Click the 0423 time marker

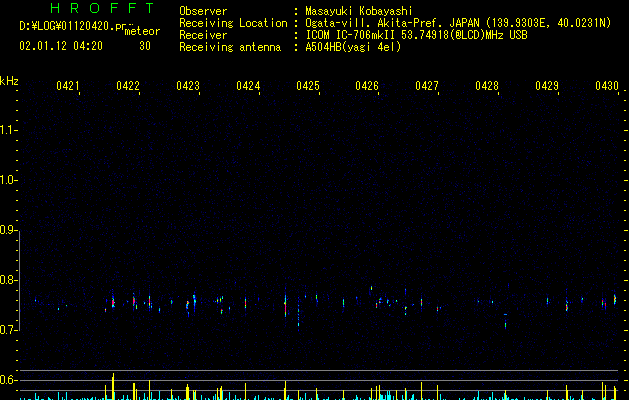(188, 86)
